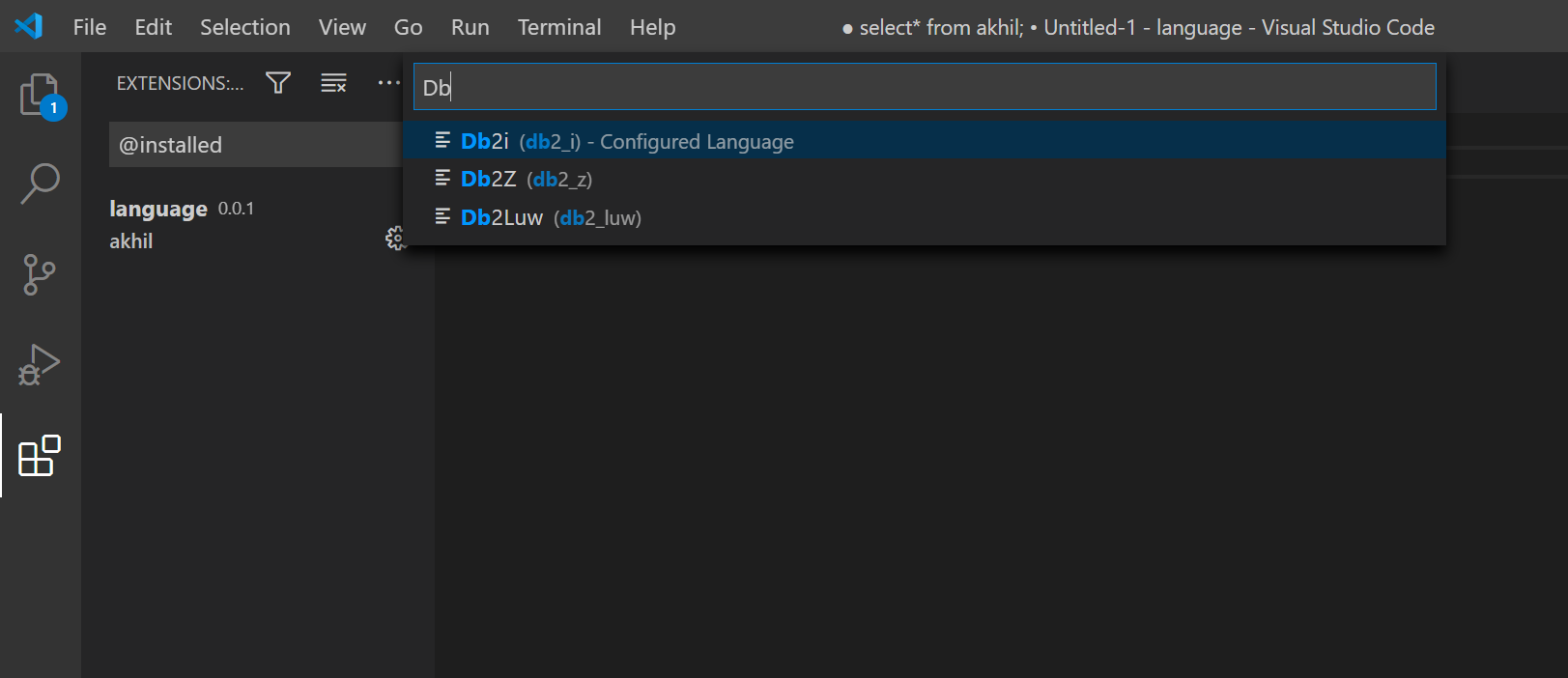The height and width of the screenshot is (678, 1568).
Task: Open the Search view icon
Action: [41, 184]
